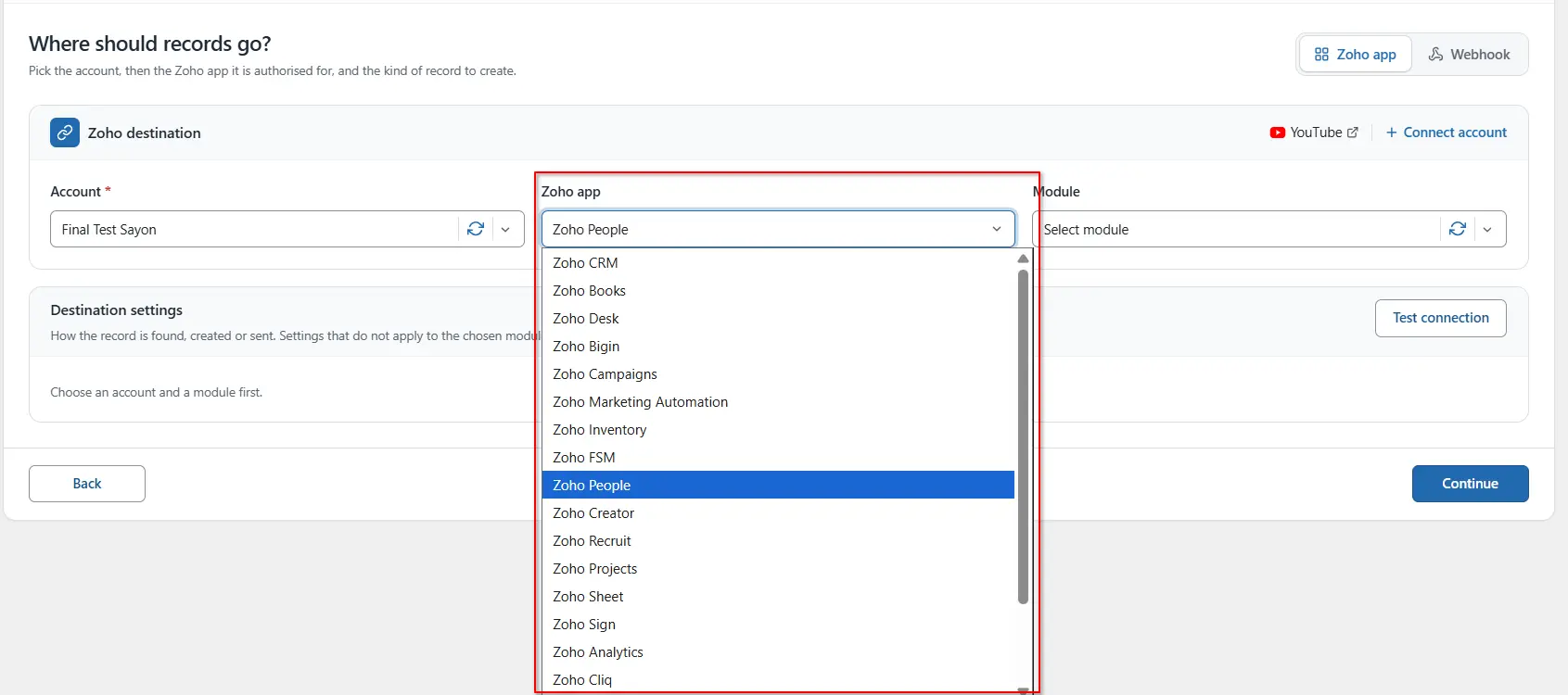Pick Zoho Sheet option

778,597
